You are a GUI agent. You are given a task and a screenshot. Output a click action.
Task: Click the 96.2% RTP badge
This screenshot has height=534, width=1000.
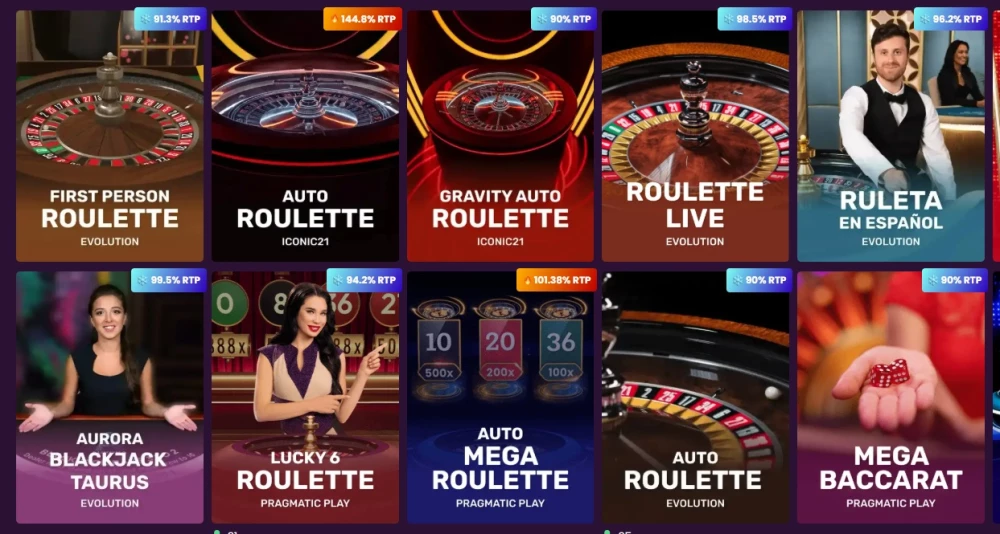click(x=950, y=19)
